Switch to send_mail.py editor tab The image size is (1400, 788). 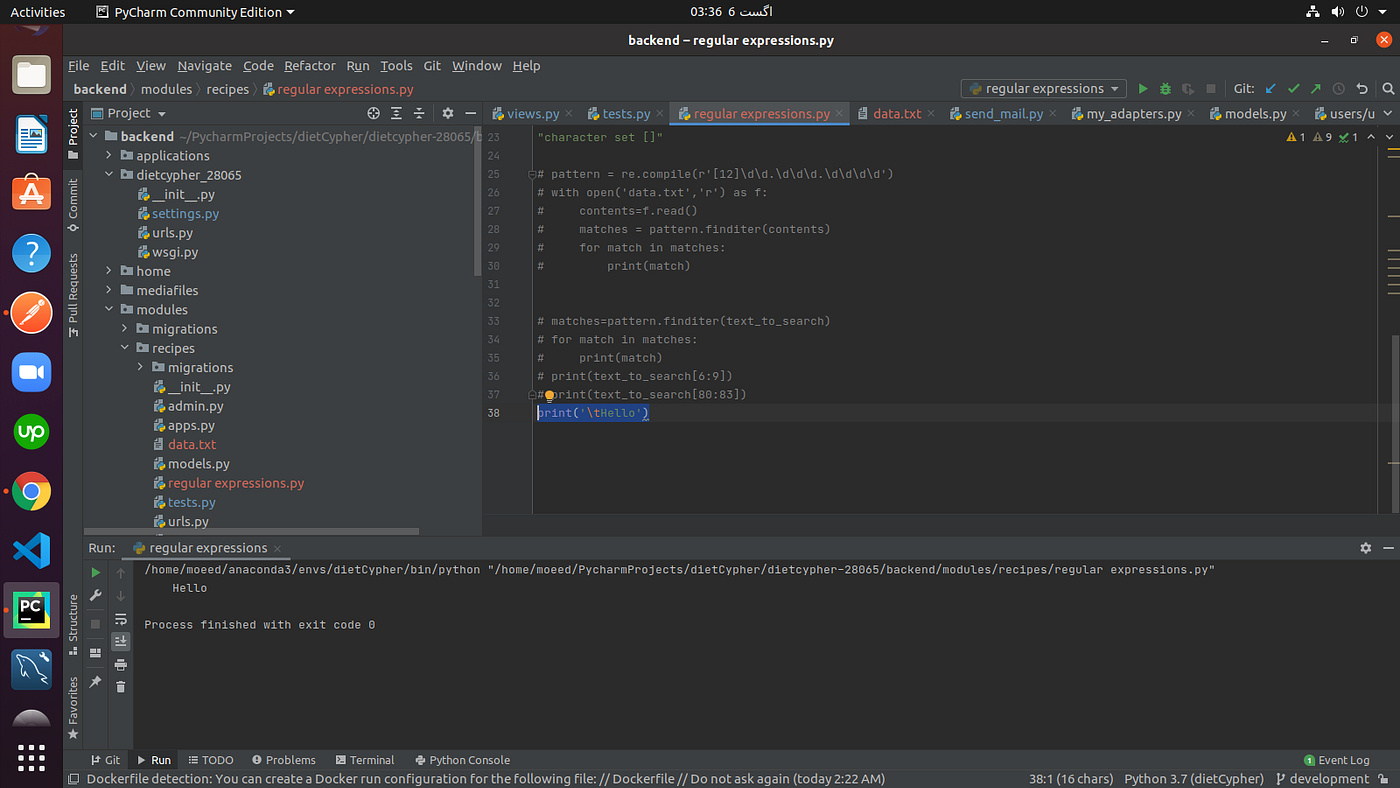(x=1004, y=114)
